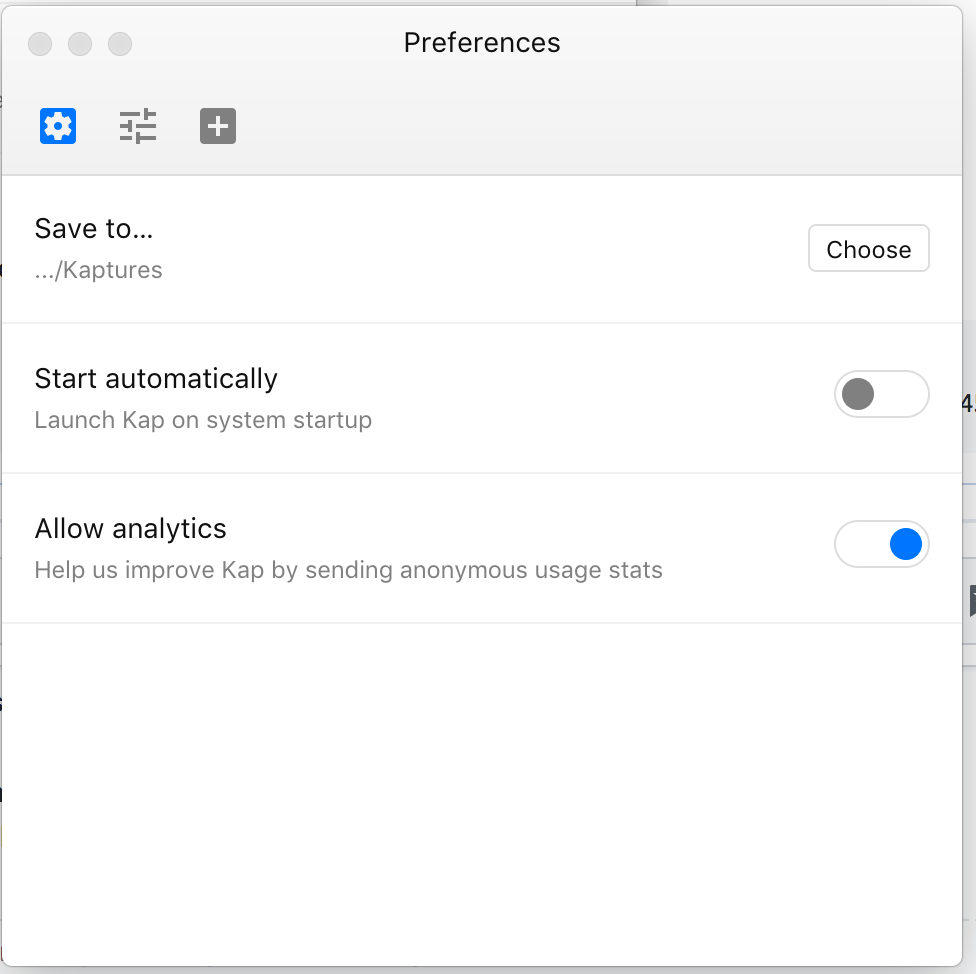
Task: Click the empty area below Allow analytics
Action: (482, 794)
